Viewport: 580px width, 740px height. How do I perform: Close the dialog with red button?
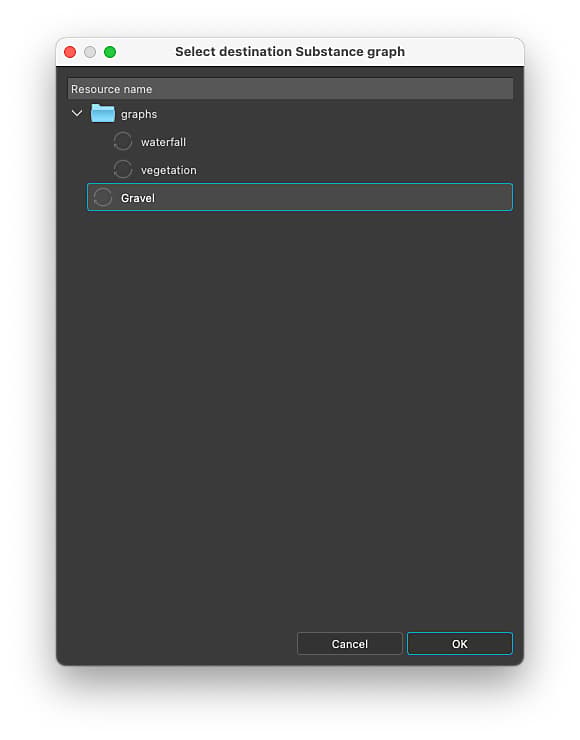pyautogui.click(x=70, y=52)
